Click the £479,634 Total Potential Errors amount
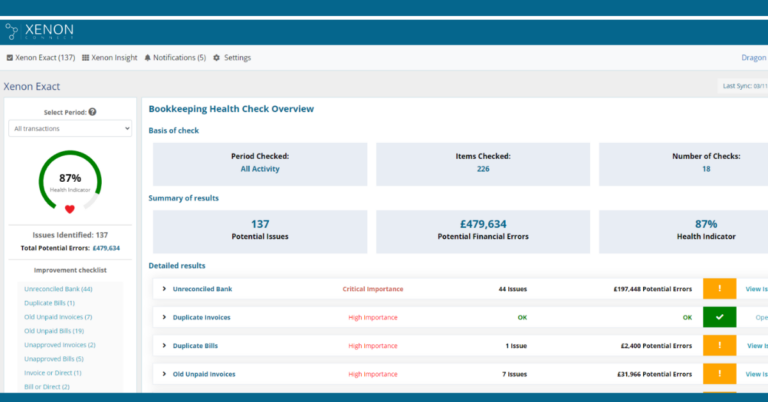 (106, 248)
